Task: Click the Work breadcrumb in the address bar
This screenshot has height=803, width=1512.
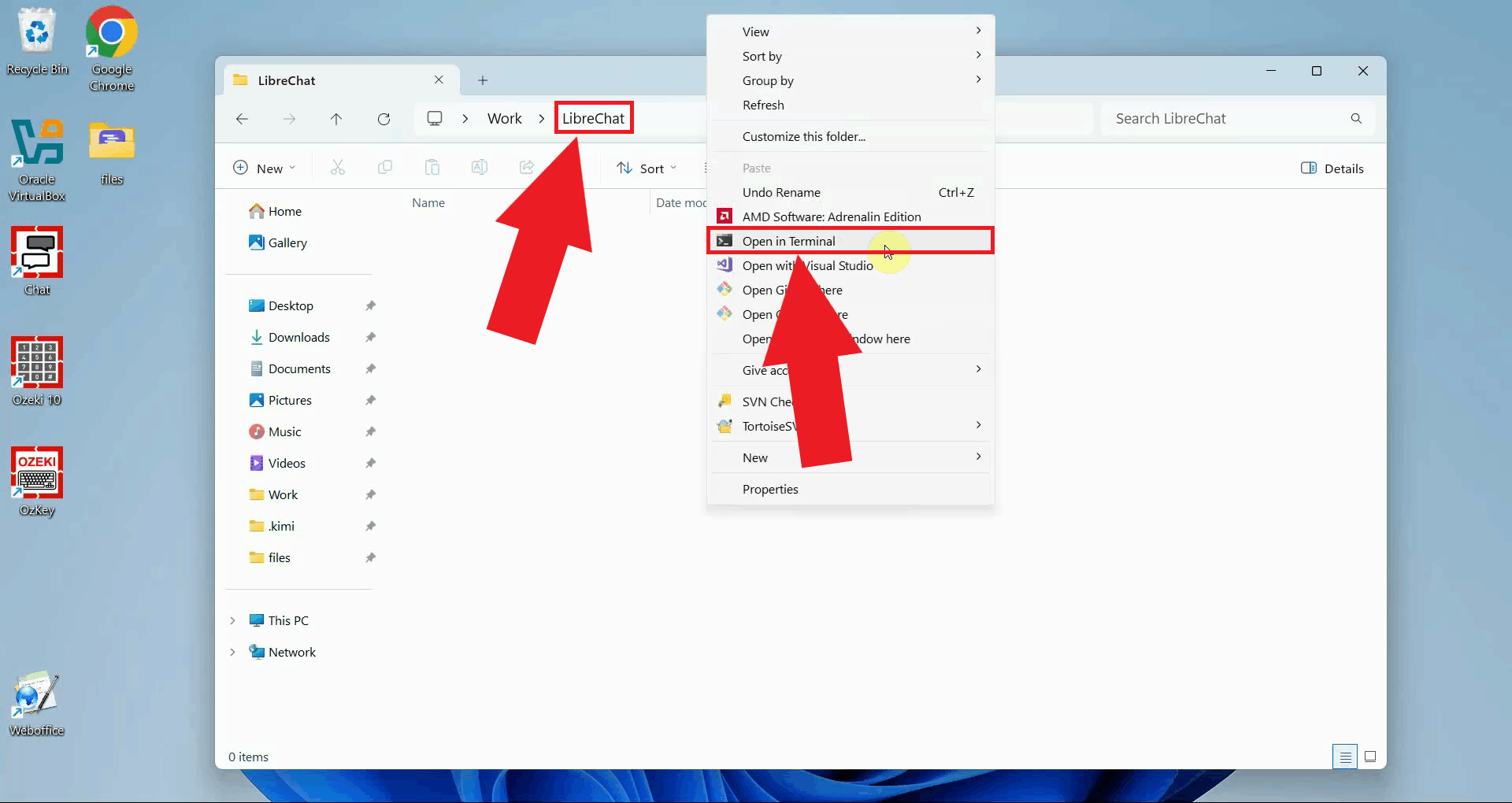Action: (x=504, y=119)
